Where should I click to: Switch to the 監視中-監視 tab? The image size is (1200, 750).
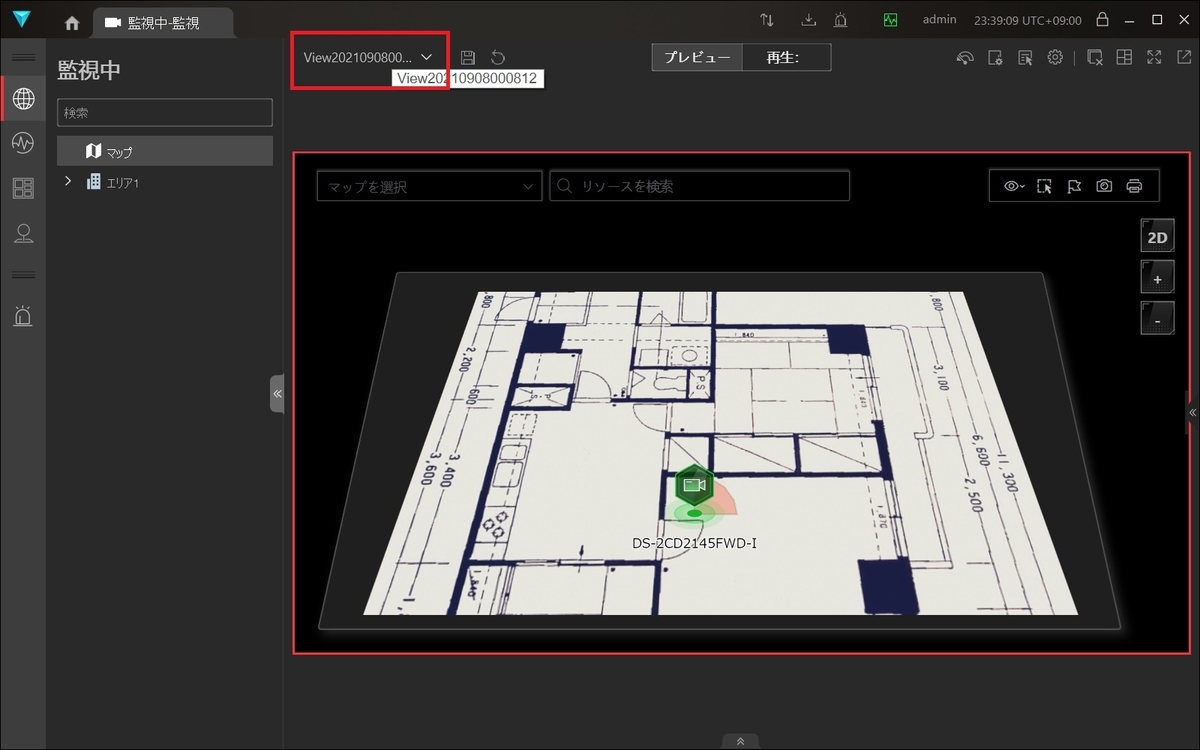click(163, 22)
